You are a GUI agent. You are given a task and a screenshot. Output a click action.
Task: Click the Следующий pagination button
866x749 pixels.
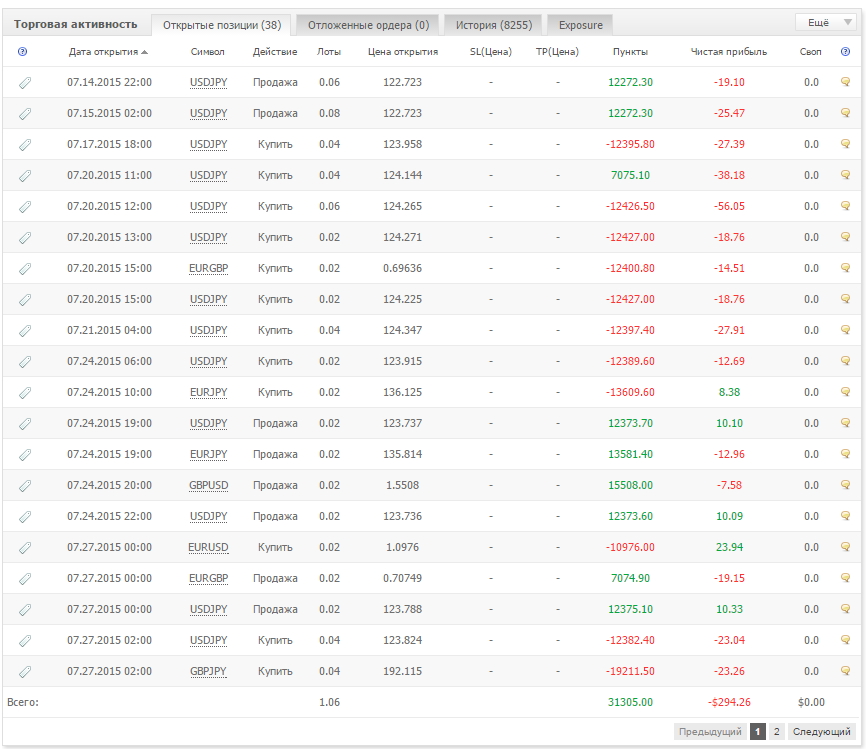coord(822,732)
